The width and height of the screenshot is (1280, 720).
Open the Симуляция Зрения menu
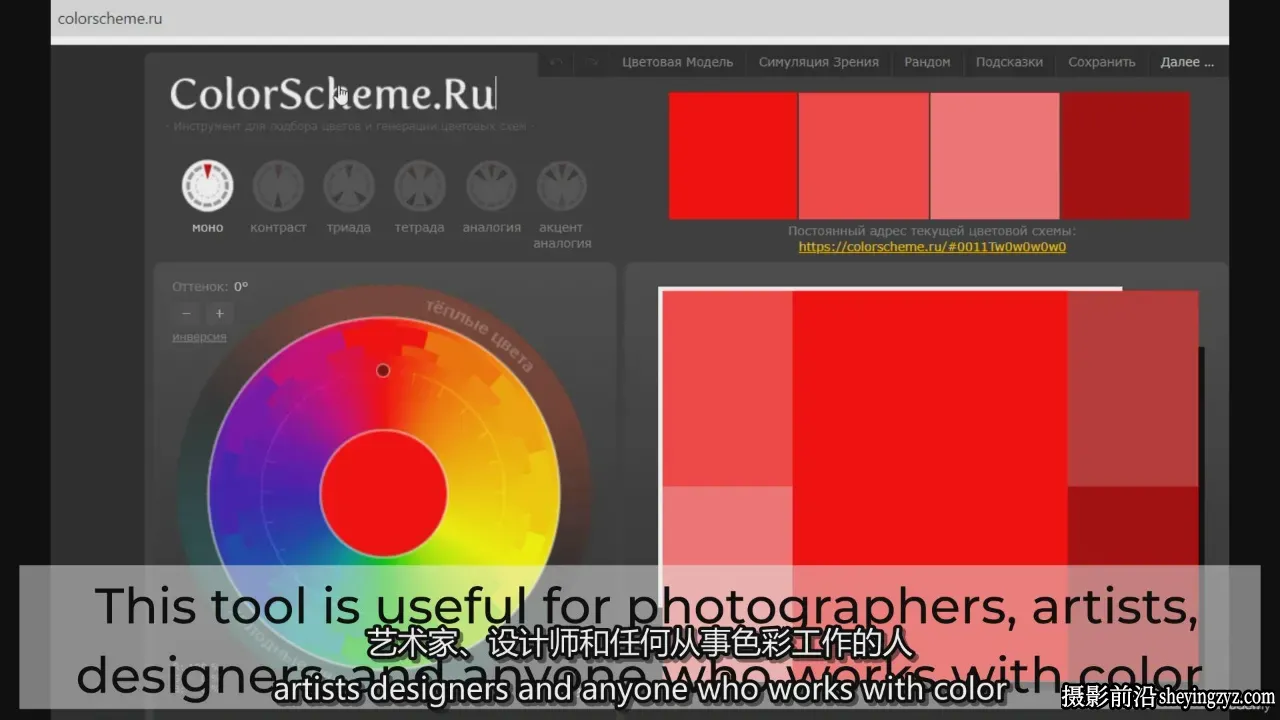coord(819,62)
